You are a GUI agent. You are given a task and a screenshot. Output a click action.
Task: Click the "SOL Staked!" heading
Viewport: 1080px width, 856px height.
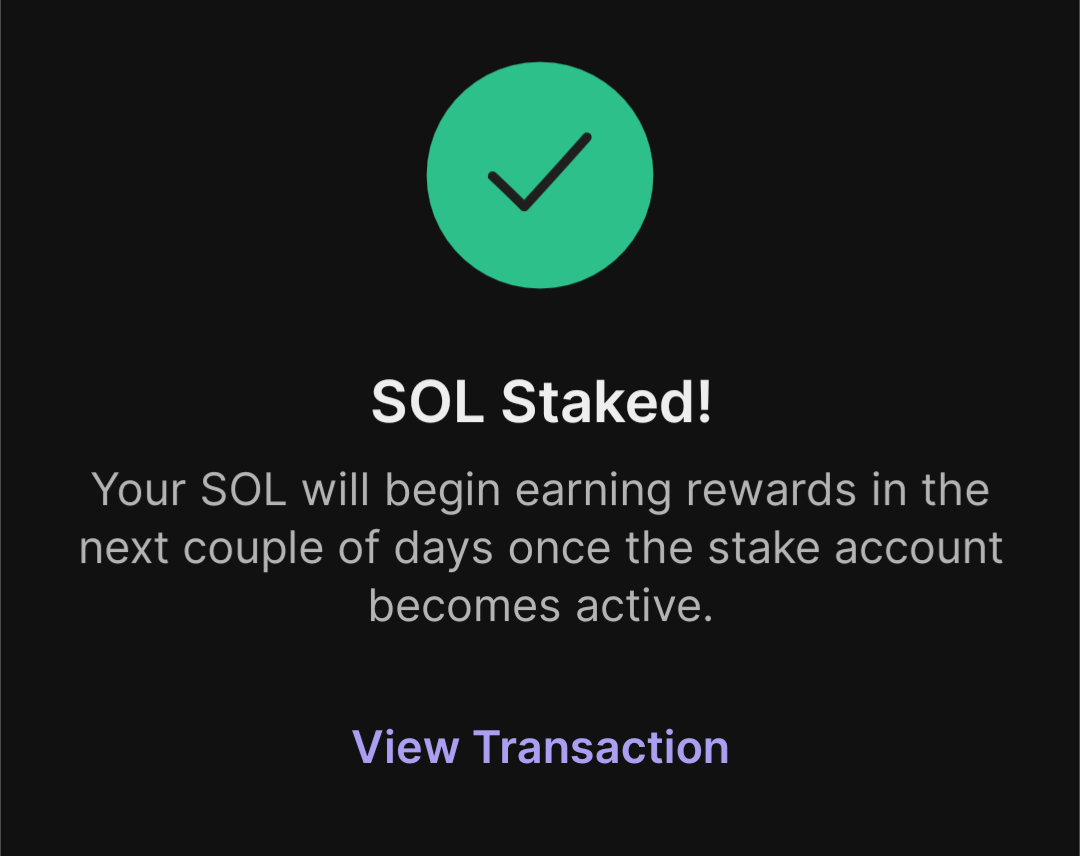(x=540, y=402)
